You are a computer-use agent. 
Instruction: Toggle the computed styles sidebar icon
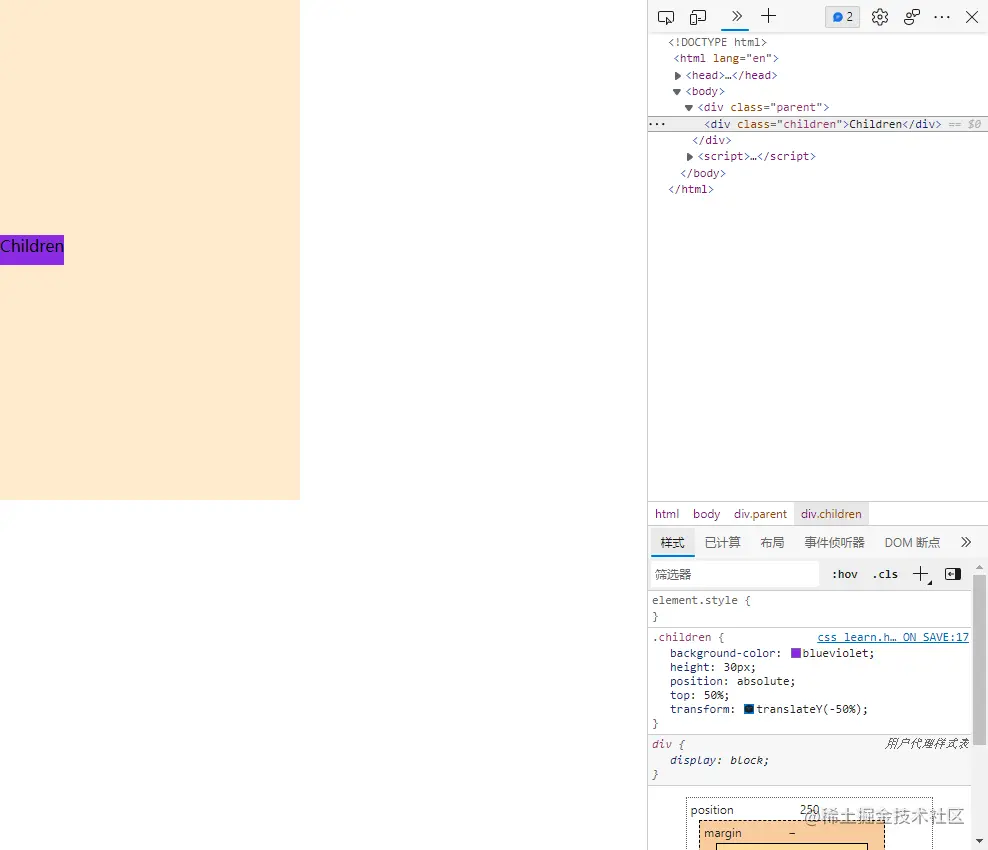[953, 574]
